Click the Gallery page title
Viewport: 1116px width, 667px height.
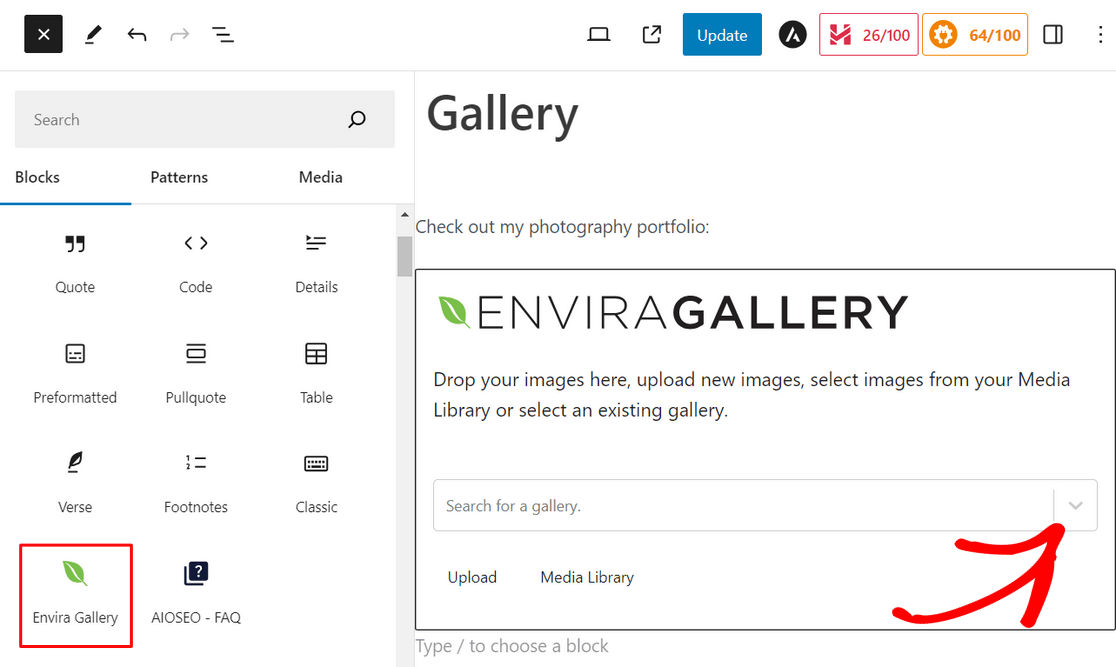502,115
